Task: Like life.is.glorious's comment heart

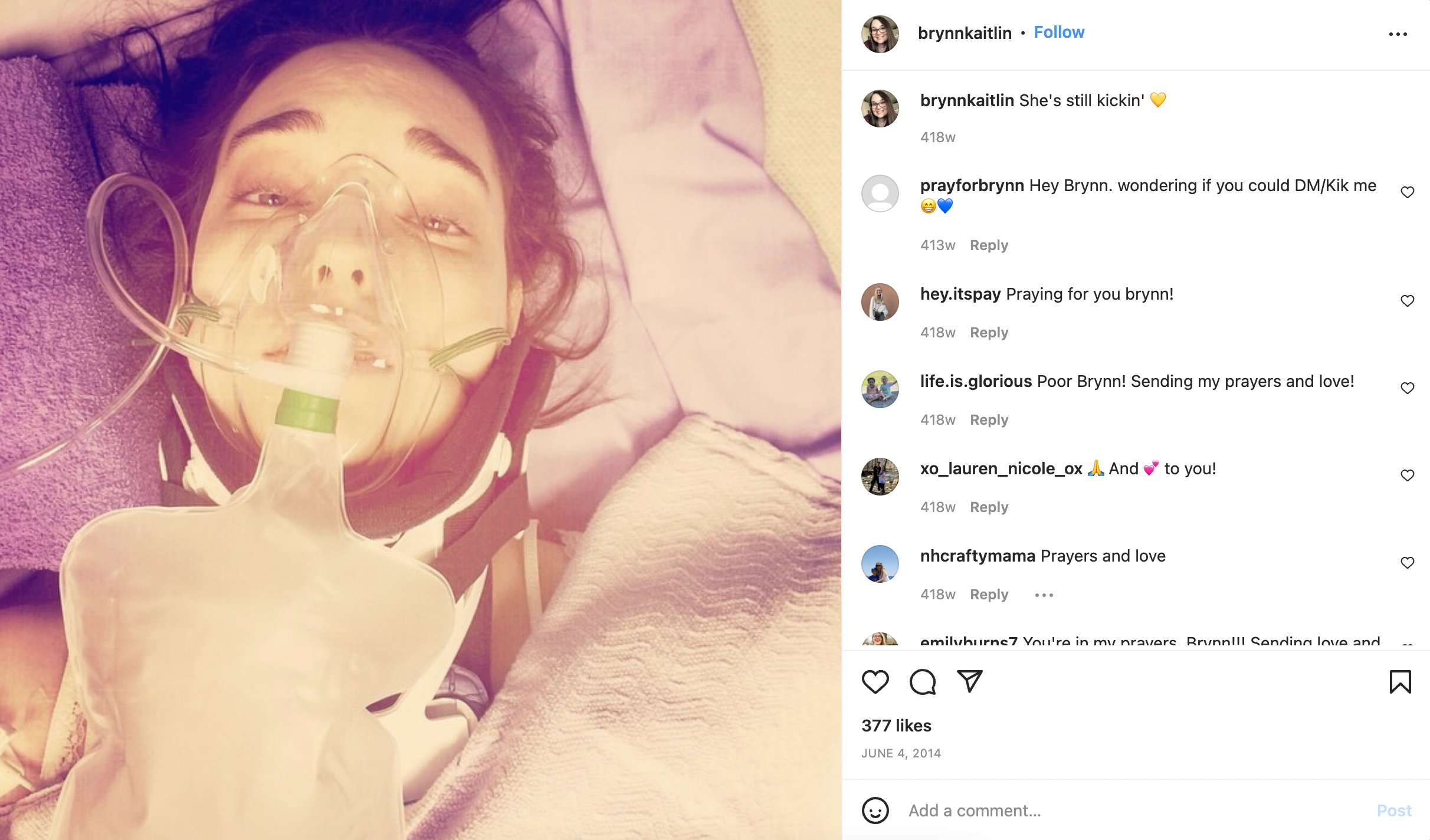Action: tap(1407, 388)
